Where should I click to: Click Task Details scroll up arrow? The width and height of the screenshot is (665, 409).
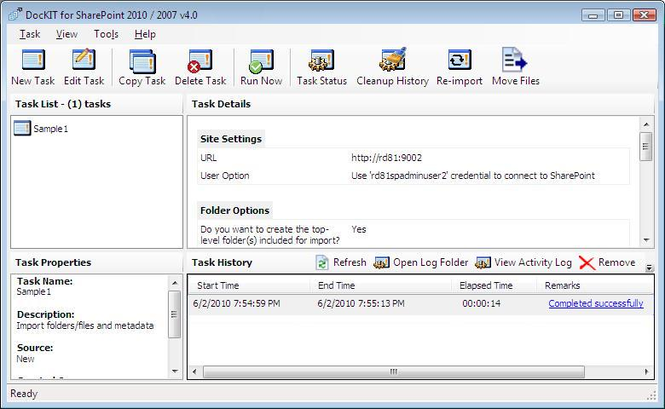(x=646, y=124)
